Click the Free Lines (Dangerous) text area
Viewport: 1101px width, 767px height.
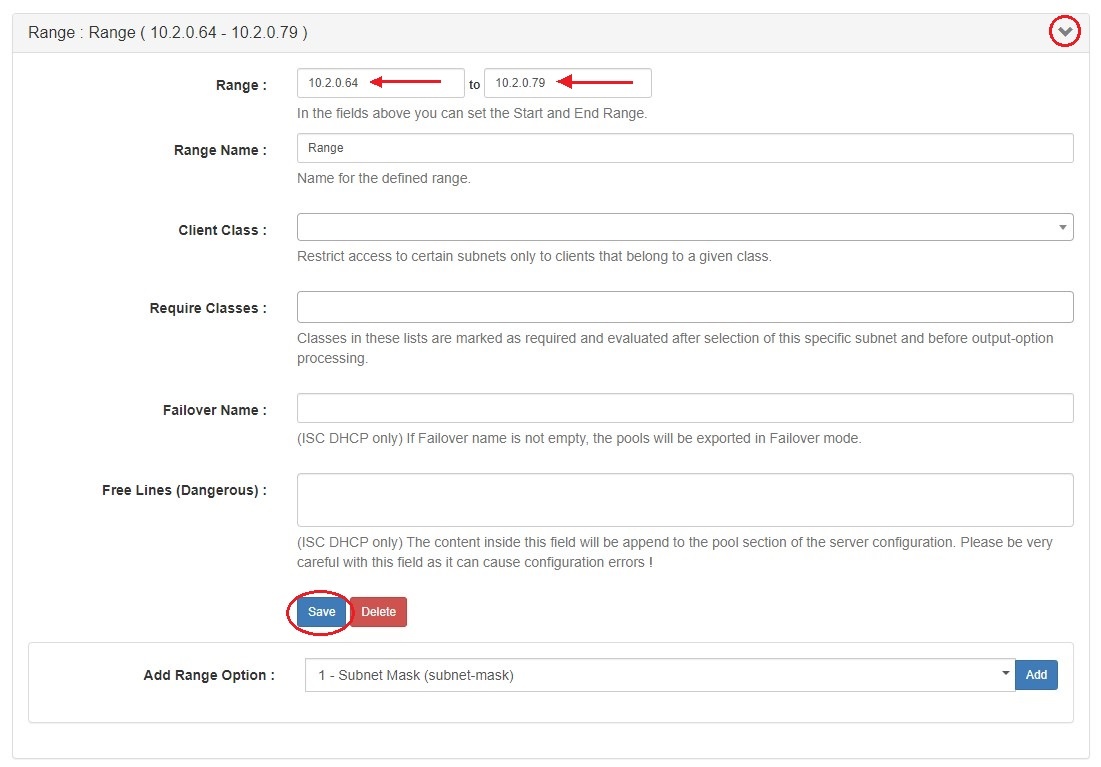(684, 500)
